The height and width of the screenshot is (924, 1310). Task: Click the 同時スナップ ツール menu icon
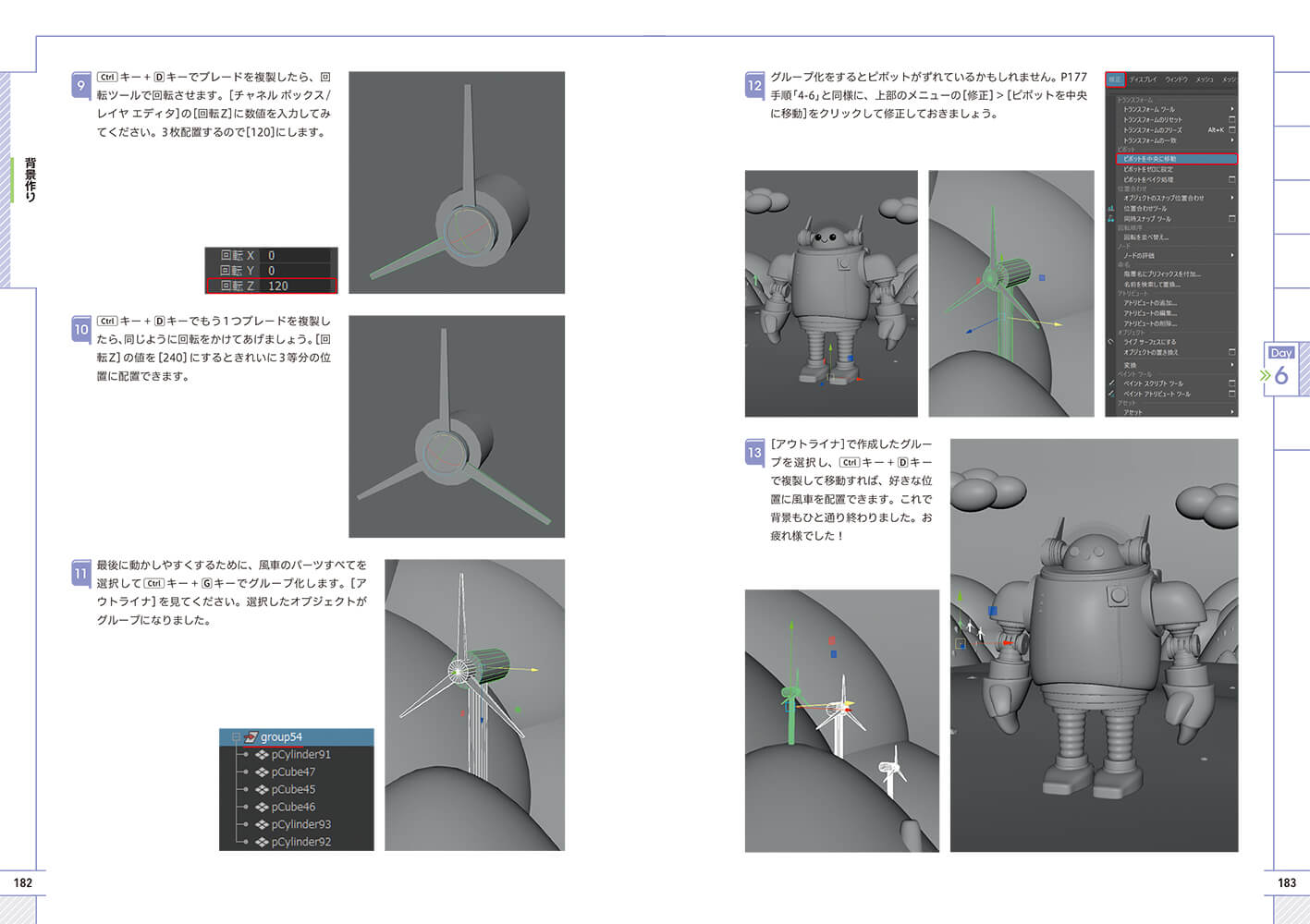pos(1111,219)
